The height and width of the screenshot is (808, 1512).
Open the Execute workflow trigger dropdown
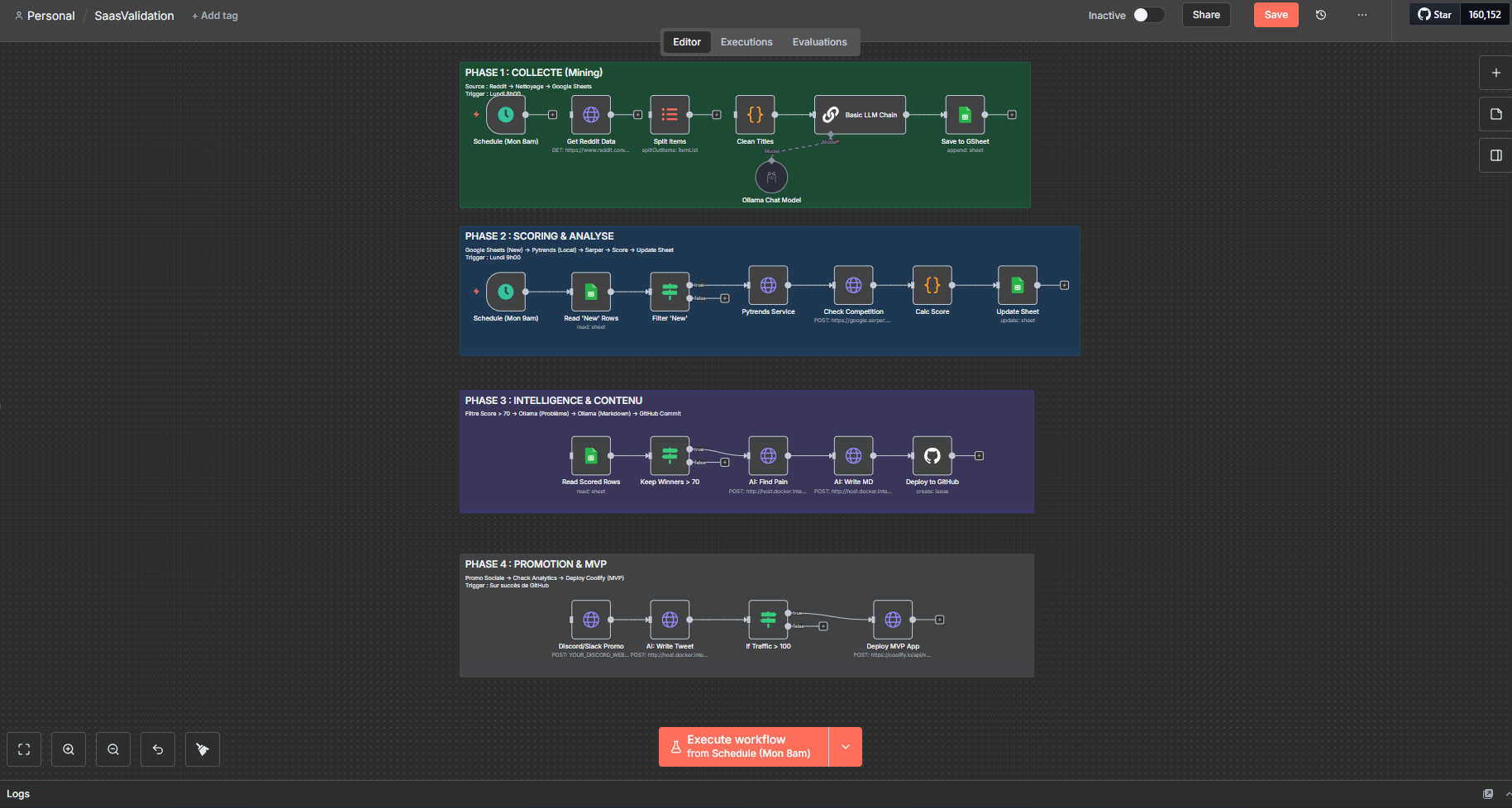(x=845, y=747)
